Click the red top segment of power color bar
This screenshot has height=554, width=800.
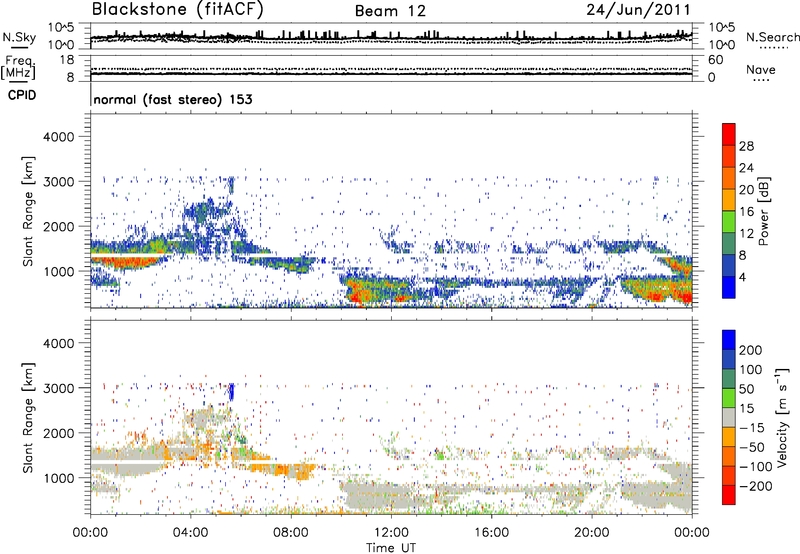[729, 134]
